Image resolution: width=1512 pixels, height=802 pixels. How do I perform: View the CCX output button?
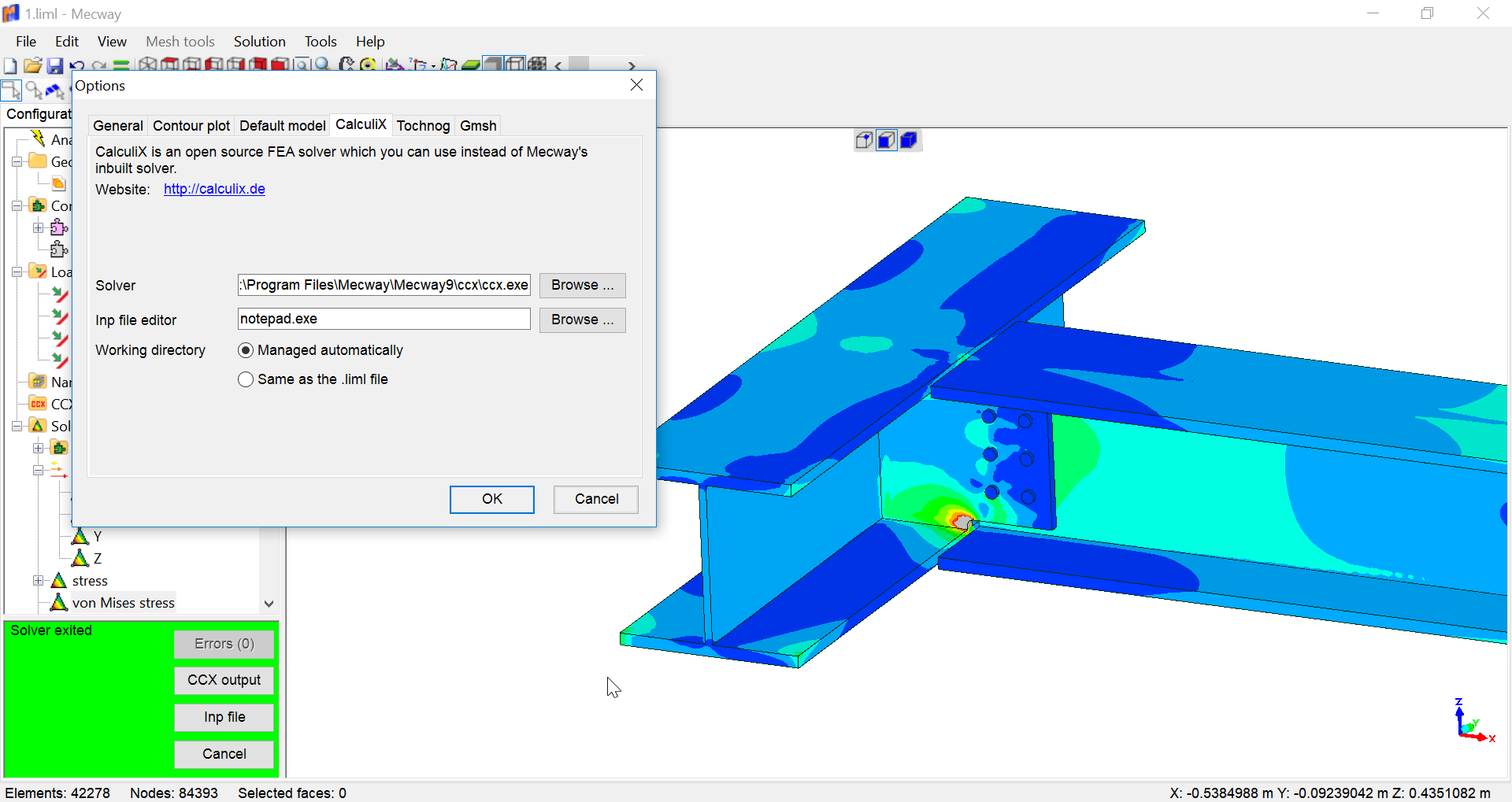click(224, 680)
